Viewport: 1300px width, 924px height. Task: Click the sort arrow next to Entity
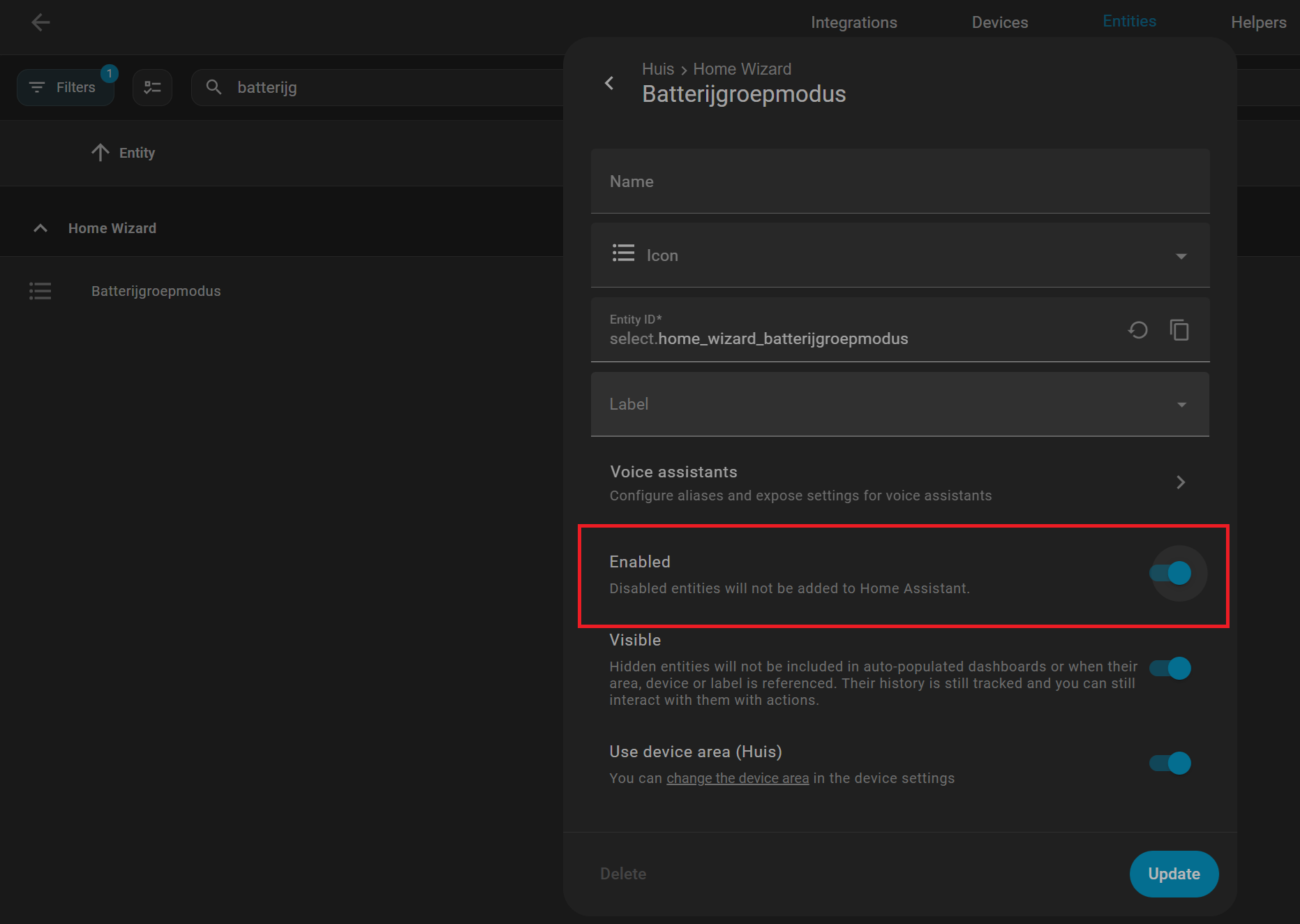[100, 153]
